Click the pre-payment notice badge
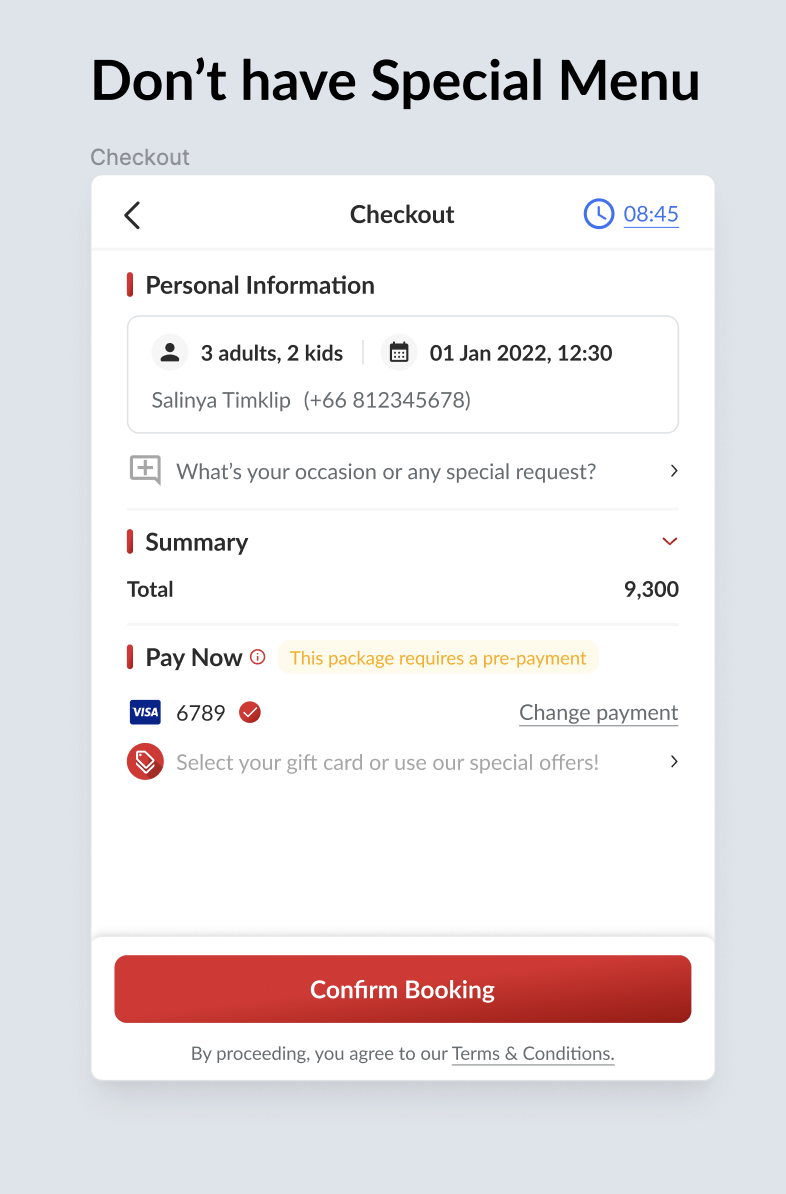 click(438, 658)
